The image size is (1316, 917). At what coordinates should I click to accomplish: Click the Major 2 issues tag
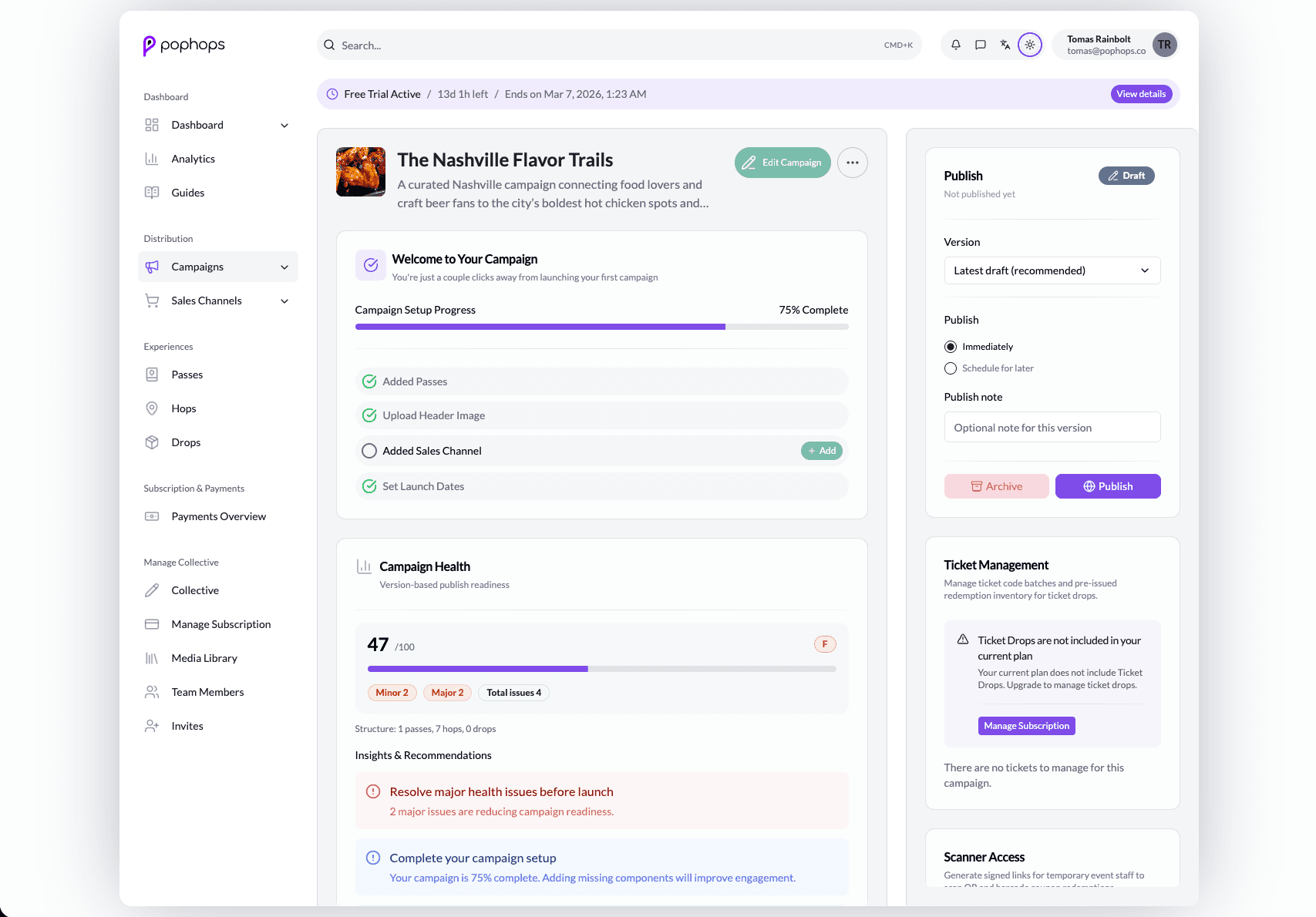[448, 693]
